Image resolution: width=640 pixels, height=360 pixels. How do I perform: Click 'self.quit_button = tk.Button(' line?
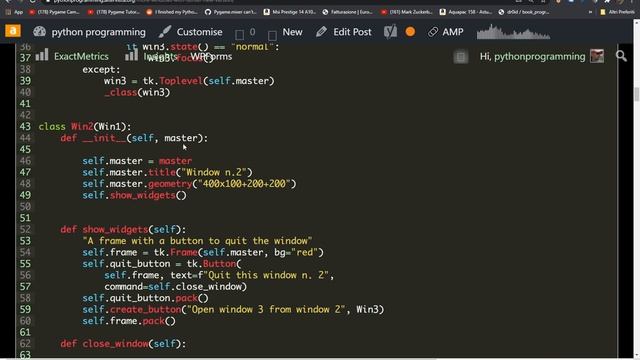[162, 264]
